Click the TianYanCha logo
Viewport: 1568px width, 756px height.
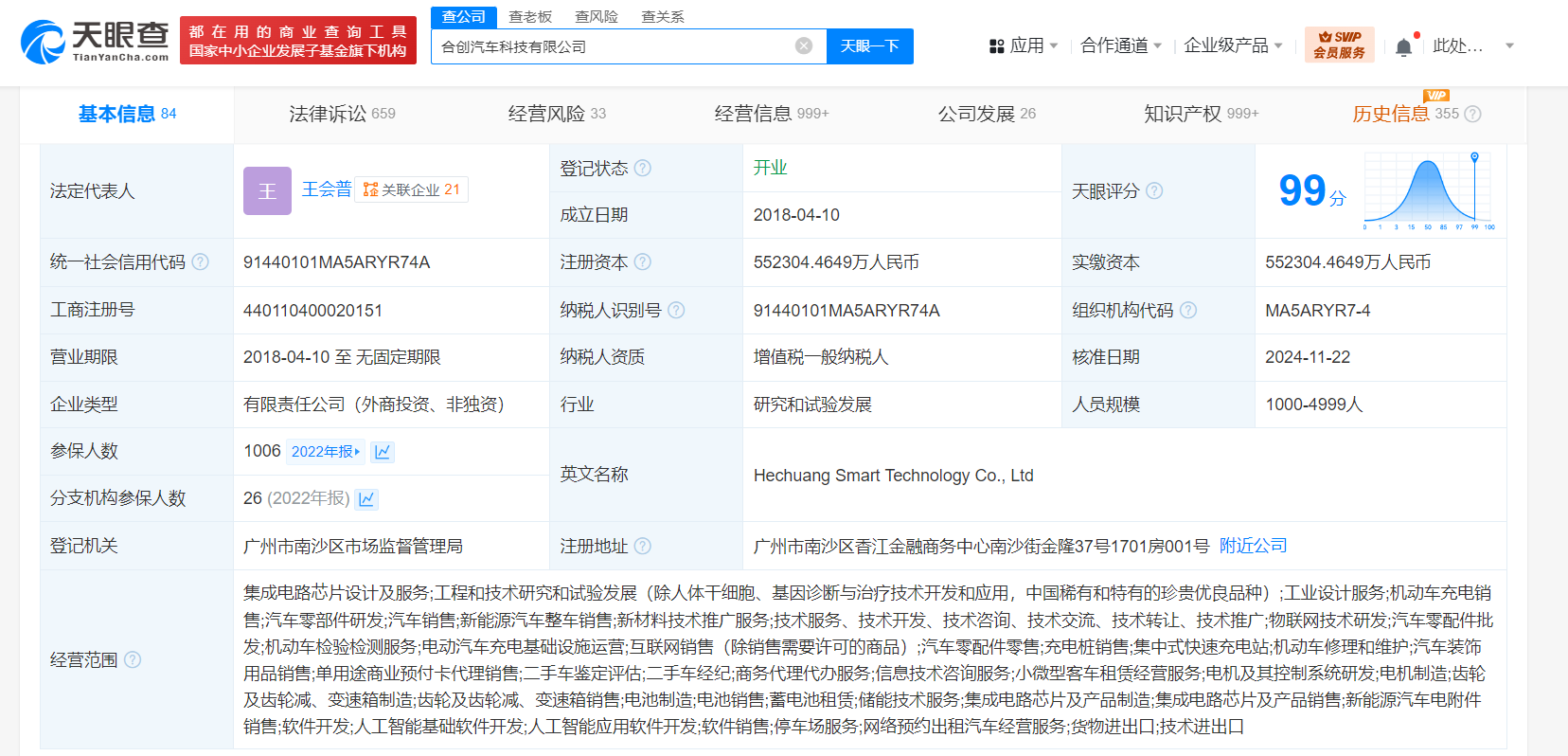click(95, 42)
